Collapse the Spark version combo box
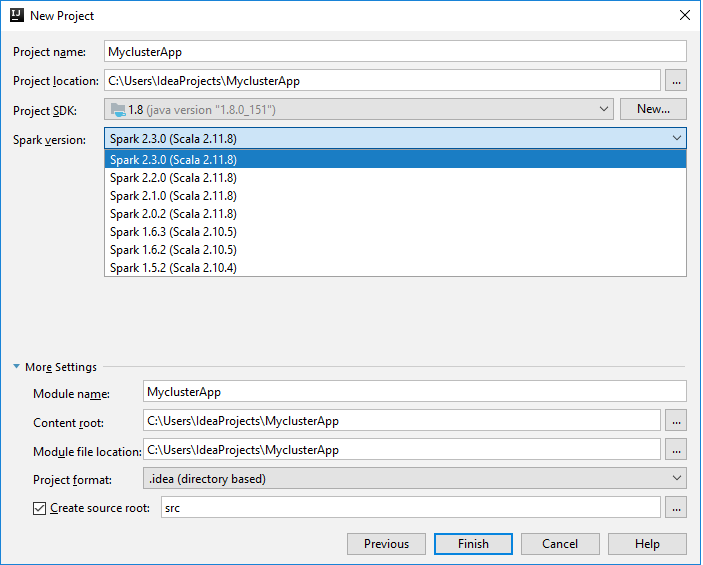Image resolution: width=703 pixels, height=565 pixels. [395, 139]
